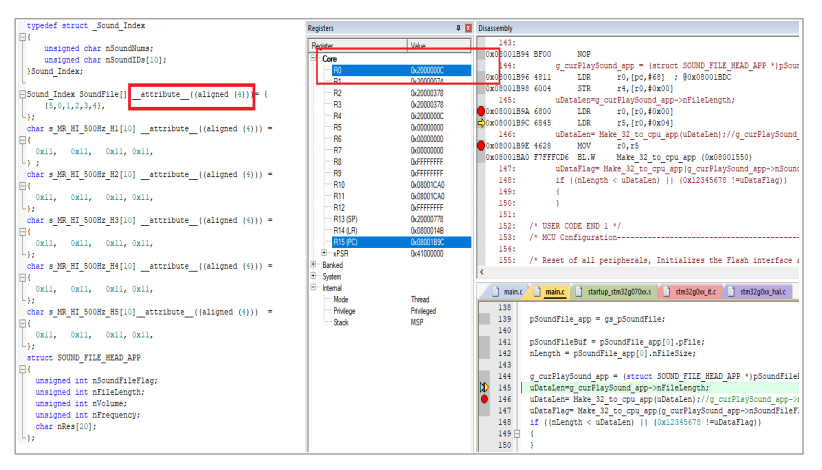Click current-instruction arrow at address 0x08001B9C
Screen dimensions: 822x470
click(x=479, y=123)
